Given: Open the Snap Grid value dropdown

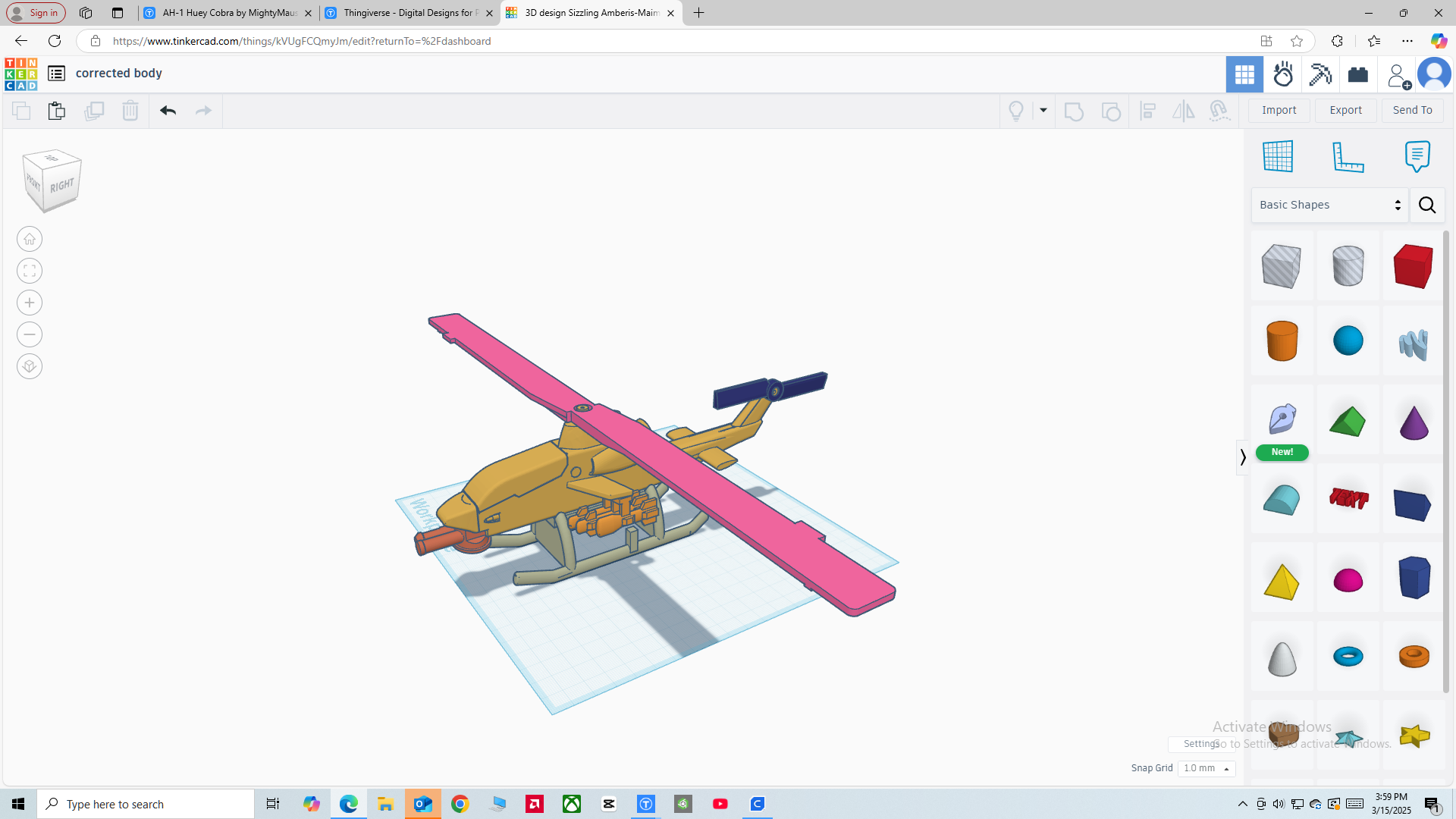Looking at the screenshot, I should click(1207, 768).
